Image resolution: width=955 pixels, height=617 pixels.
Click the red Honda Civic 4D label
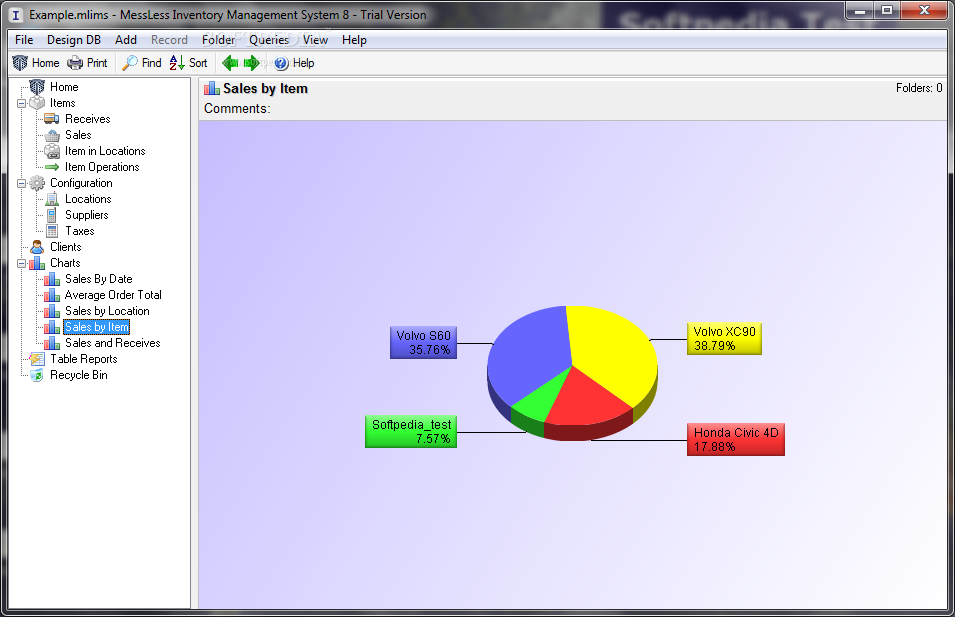pyautogui.click(x=736, y=440)
